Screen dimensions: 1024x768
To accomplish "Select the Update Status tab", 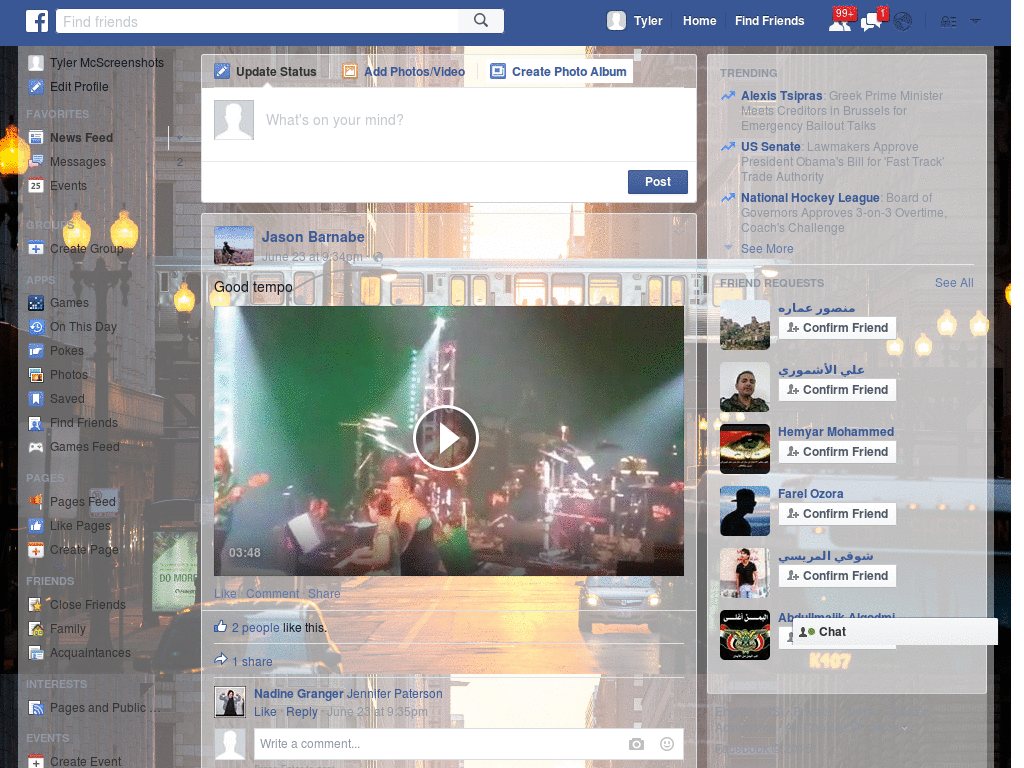I will coord(266,72).
